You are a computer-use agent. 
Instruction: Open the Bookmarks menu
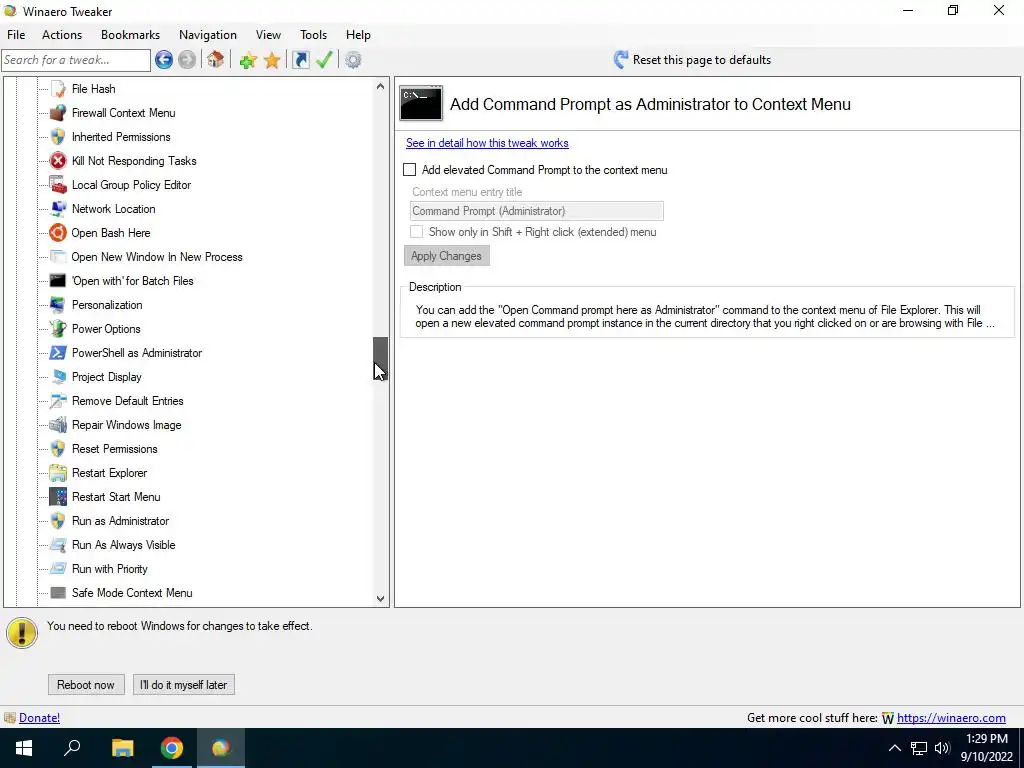click(131, 35)
